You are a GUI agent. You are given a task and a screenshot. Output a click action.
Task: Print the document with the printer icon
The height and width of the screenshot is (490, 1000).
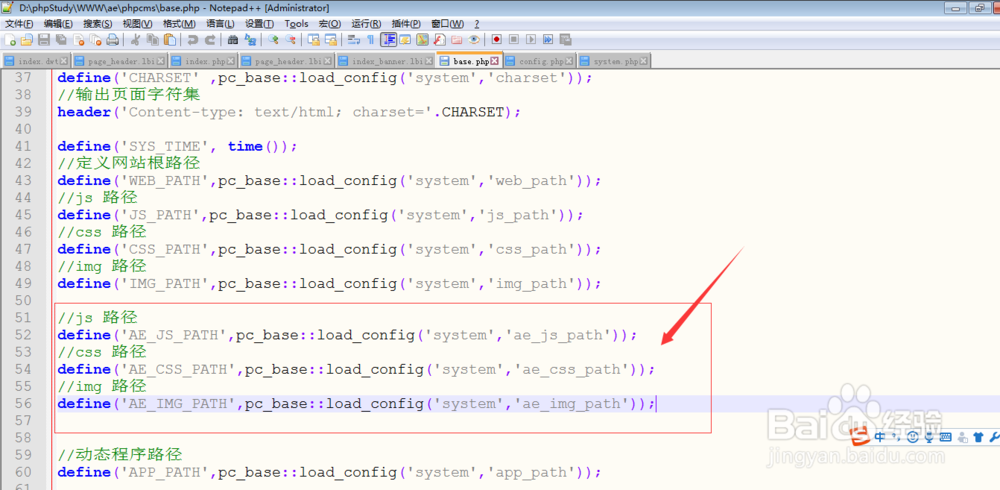tap(112, 40)
